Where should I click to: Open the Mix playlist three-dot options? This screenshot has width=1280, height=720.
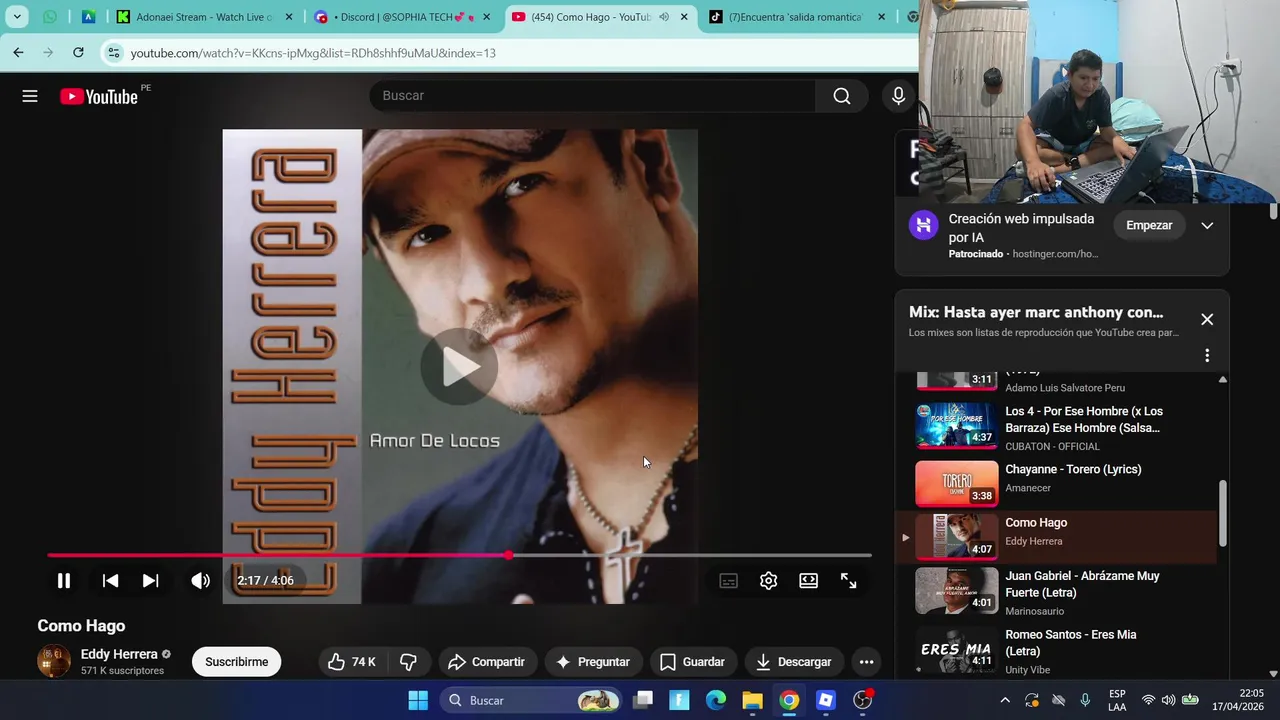1207,356
